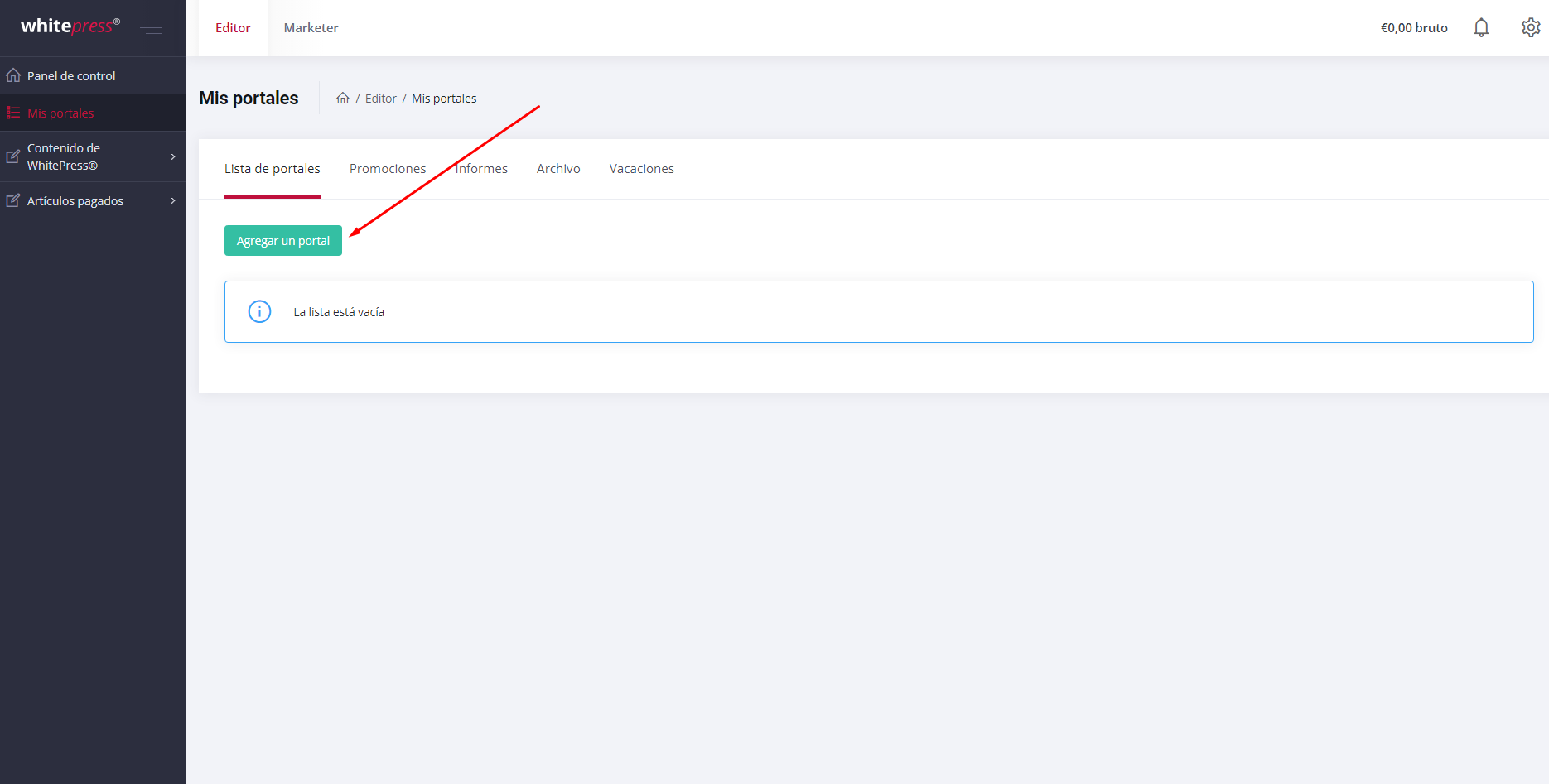Select the Lista de portales tab
Image resolution: width=1549 pixels, height=784 pixels.
click(273, 169)
